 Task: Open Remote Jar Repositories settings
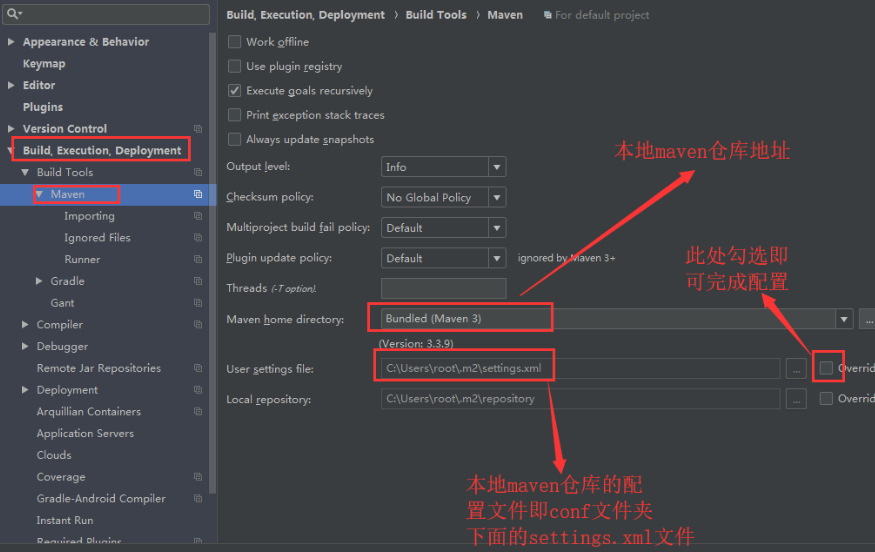coord(99,368)
